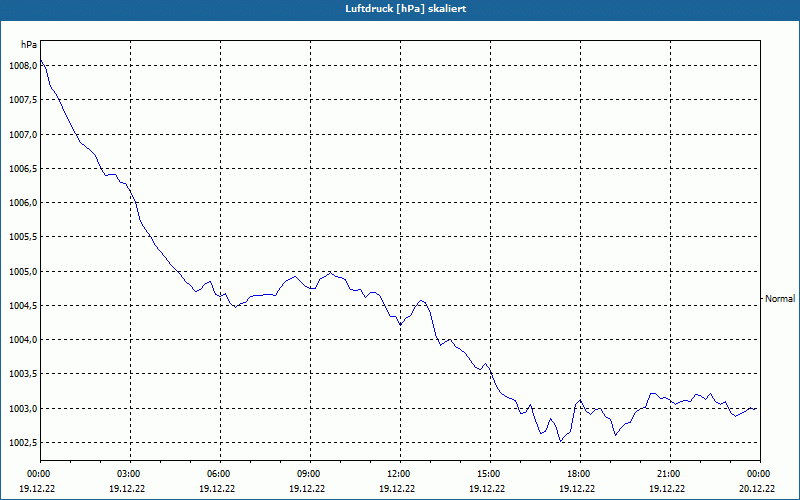Click the chart title 'Luftdruck [hPa] skaliert'
800x500 pixels.
pyautogui.click(x=406, y=9)
